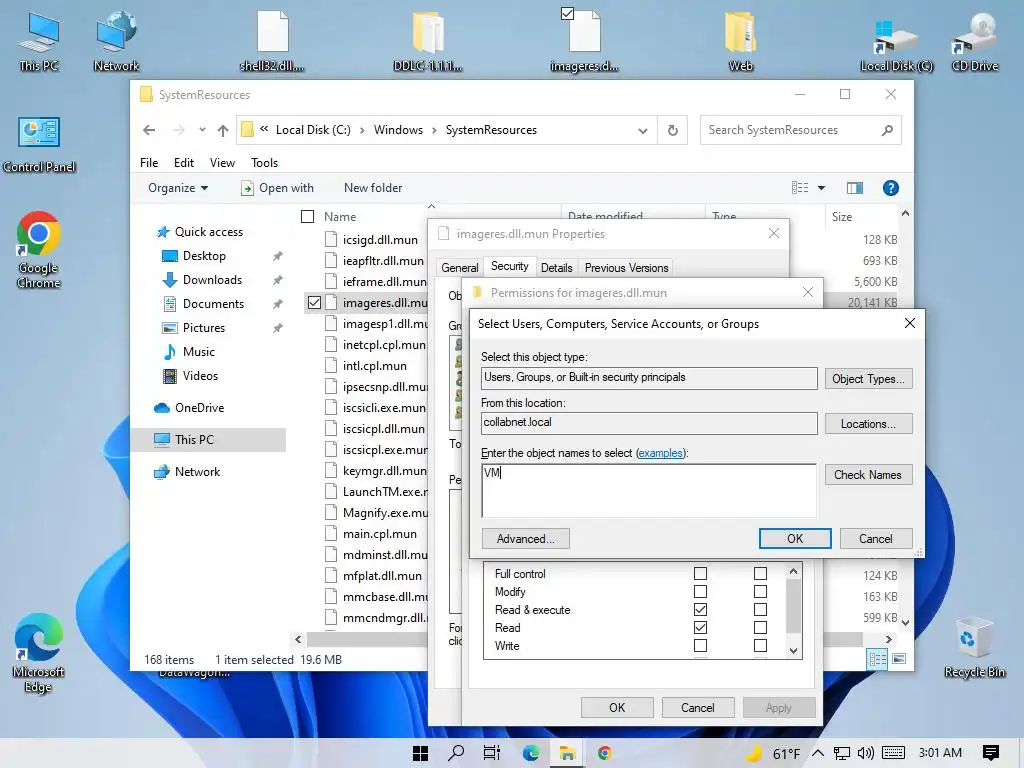The height and width of the screenshot is (768, 1024).
Task: Check Deny for Write permission
Action: tap(760, 645)
